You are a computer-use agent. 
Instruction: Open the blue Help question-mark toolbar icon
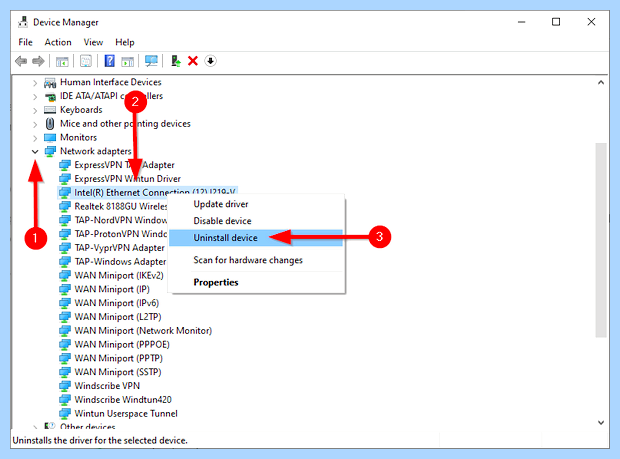(x=110, y=61)
